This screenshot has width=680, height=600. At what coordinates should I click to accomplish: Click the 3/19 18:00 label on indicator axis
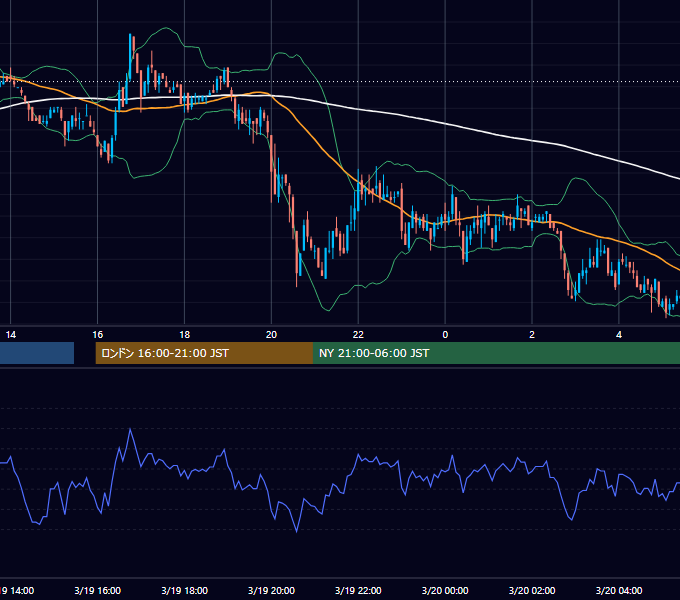click(185, 590)
